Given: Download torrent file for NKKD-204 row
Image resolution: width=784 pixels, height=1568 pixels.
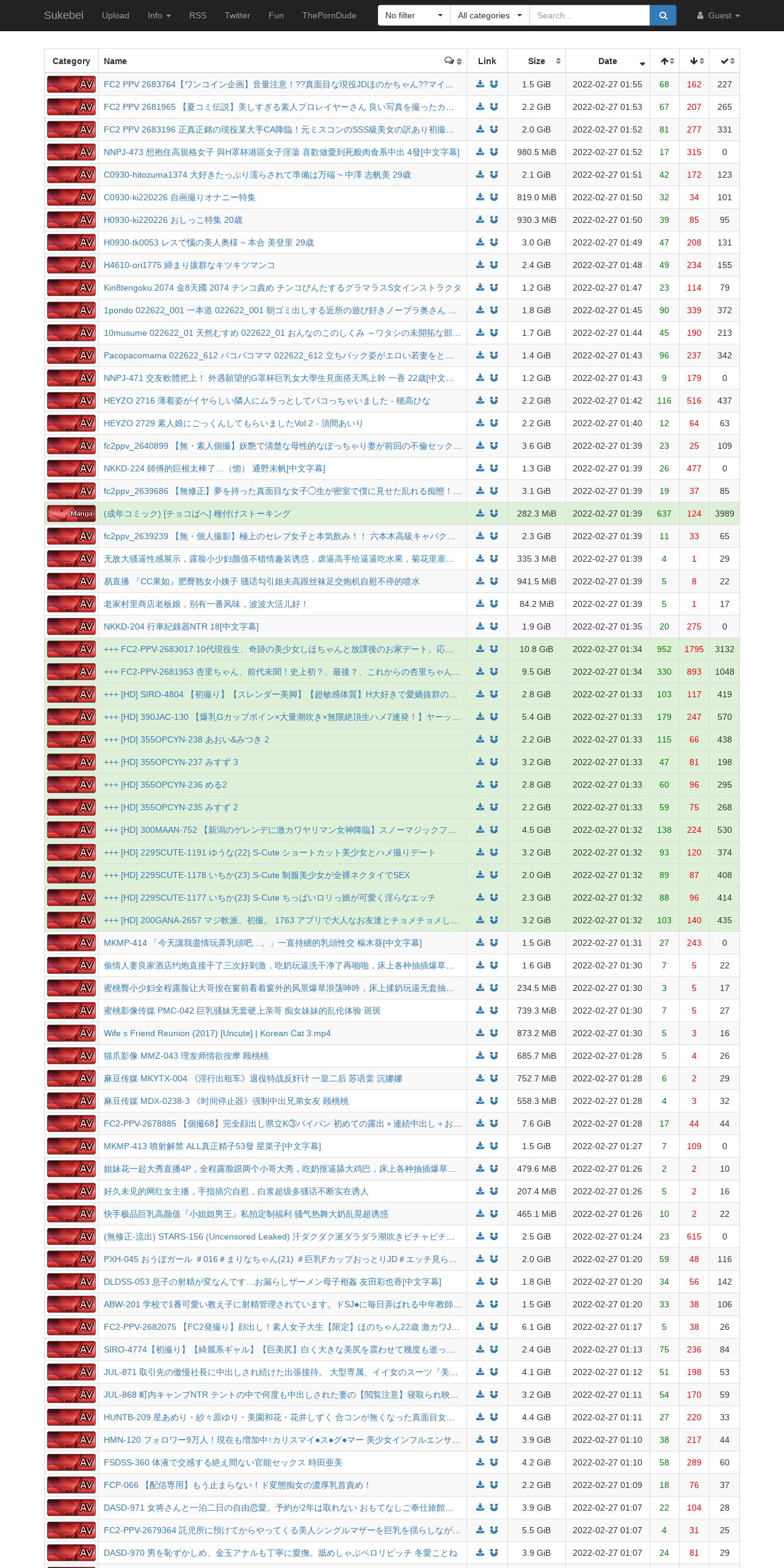Looking at the screenshot, I should tap(480, 626).
